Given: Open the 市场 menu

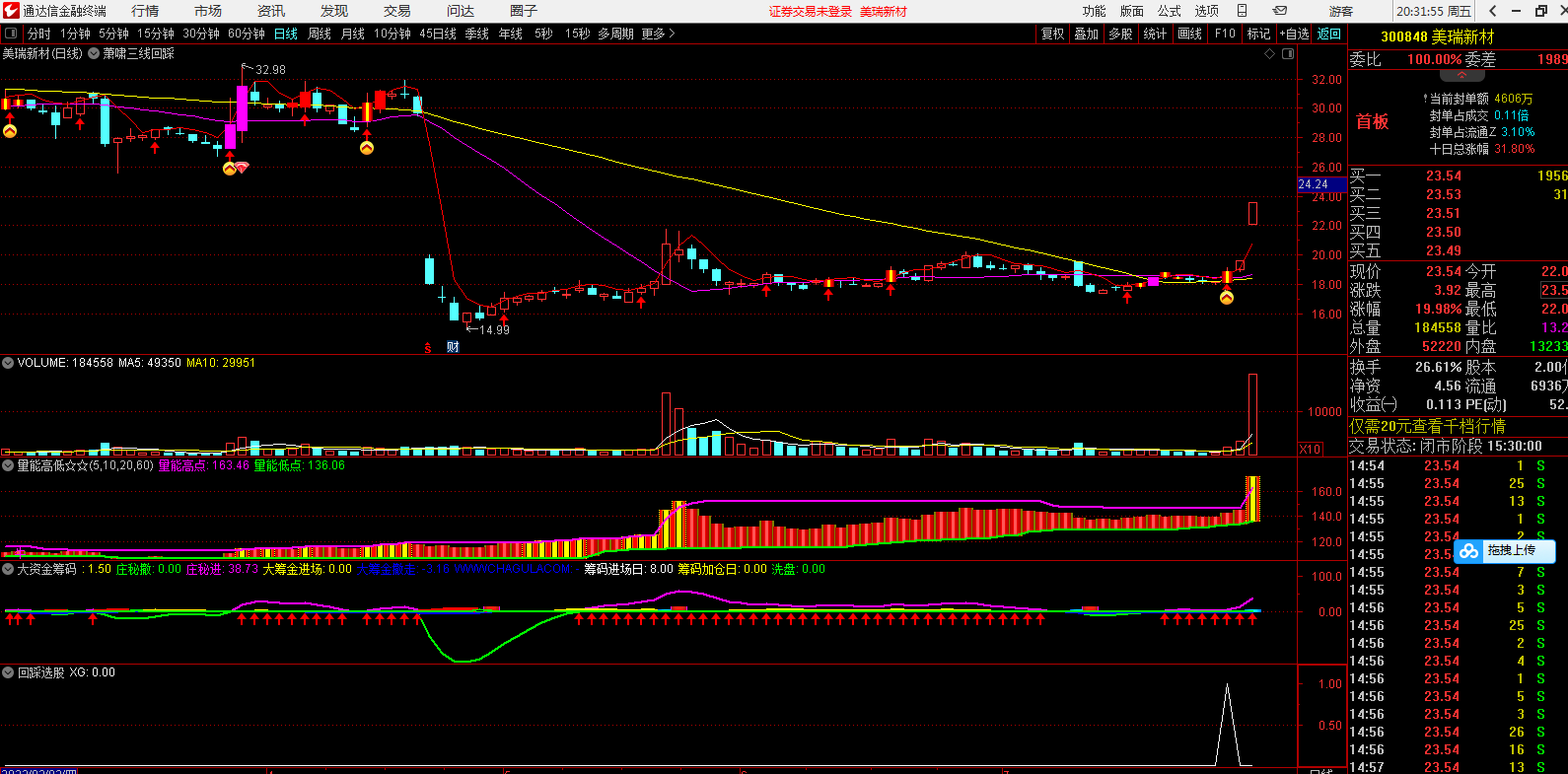Looking at the screenshot, I should 208,11.
